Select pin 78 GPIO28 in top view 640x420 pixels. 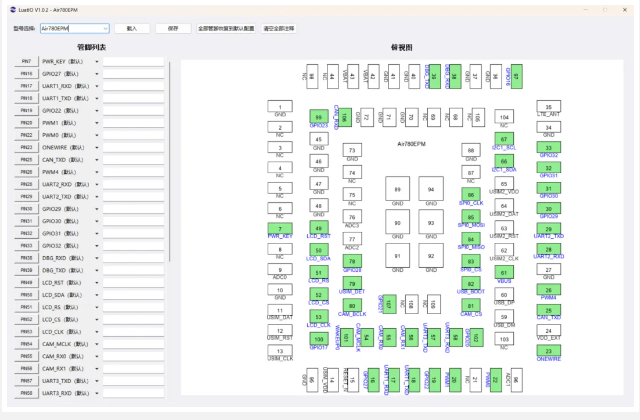click(x=352, y=261)
